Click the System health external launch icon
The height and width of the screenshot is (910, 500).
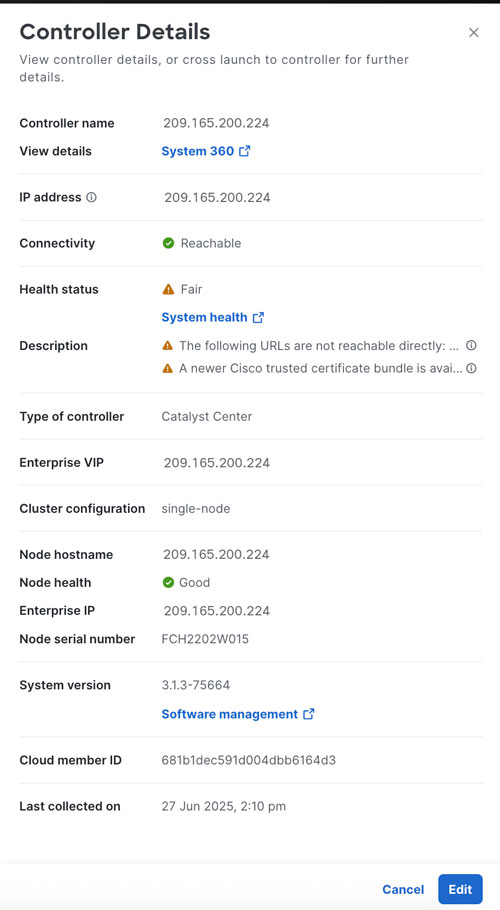point(258,317)
